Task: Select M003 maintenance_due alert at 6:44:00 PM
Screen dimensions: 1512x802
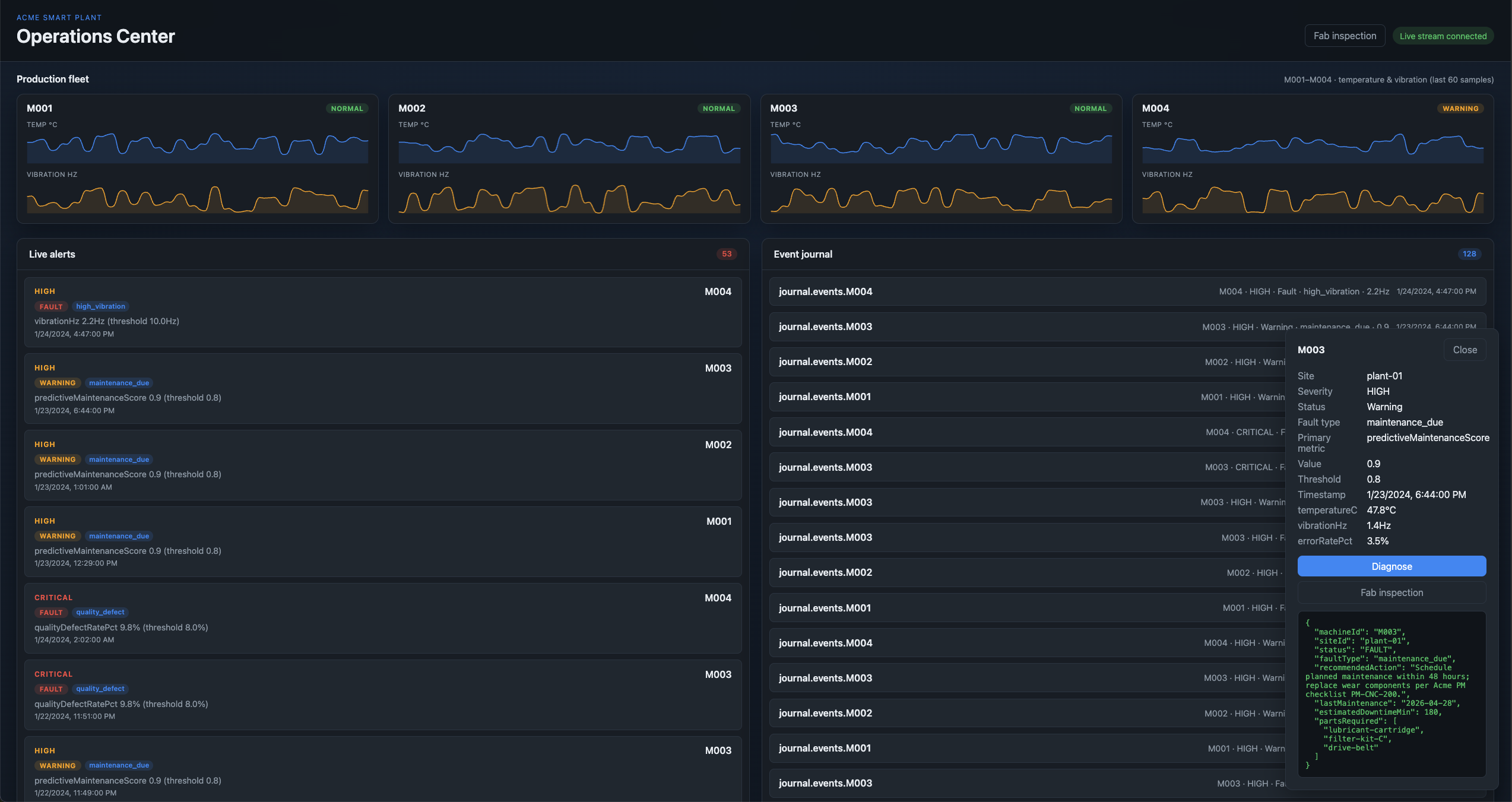Action: coord(383,389)
